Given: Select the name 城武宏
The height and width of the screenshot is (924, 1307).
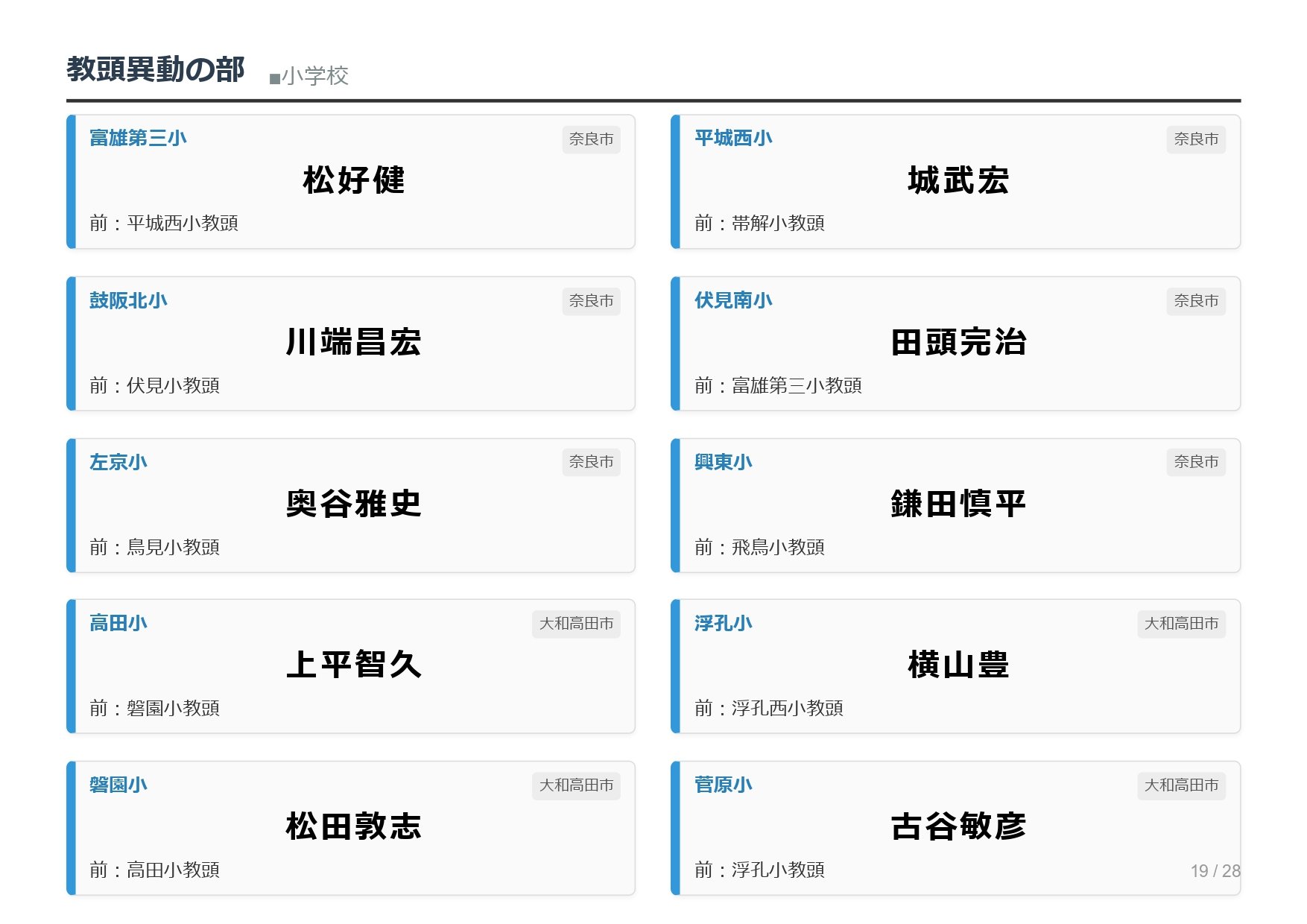Looking at the screenshot, I should (958, 180).
